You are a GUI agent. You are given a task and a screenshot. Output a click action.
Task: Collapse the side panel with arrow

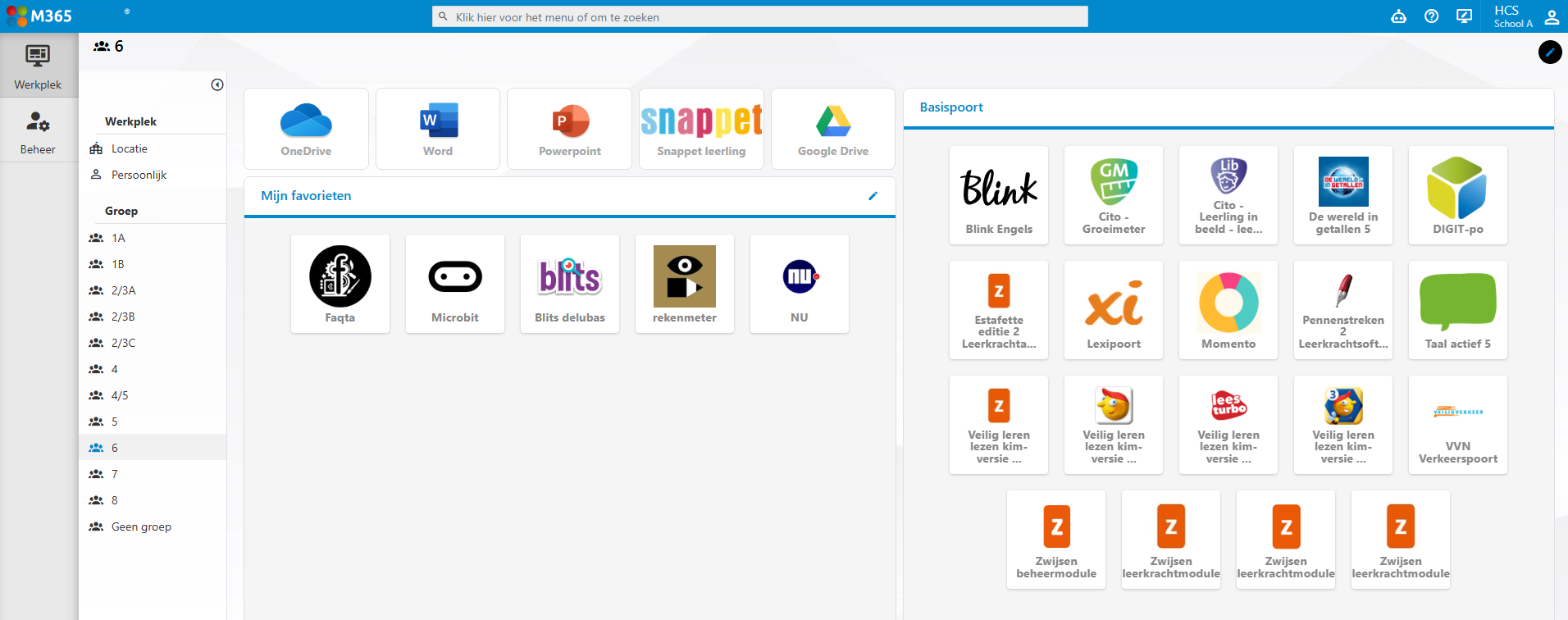[x=217, y=84]
